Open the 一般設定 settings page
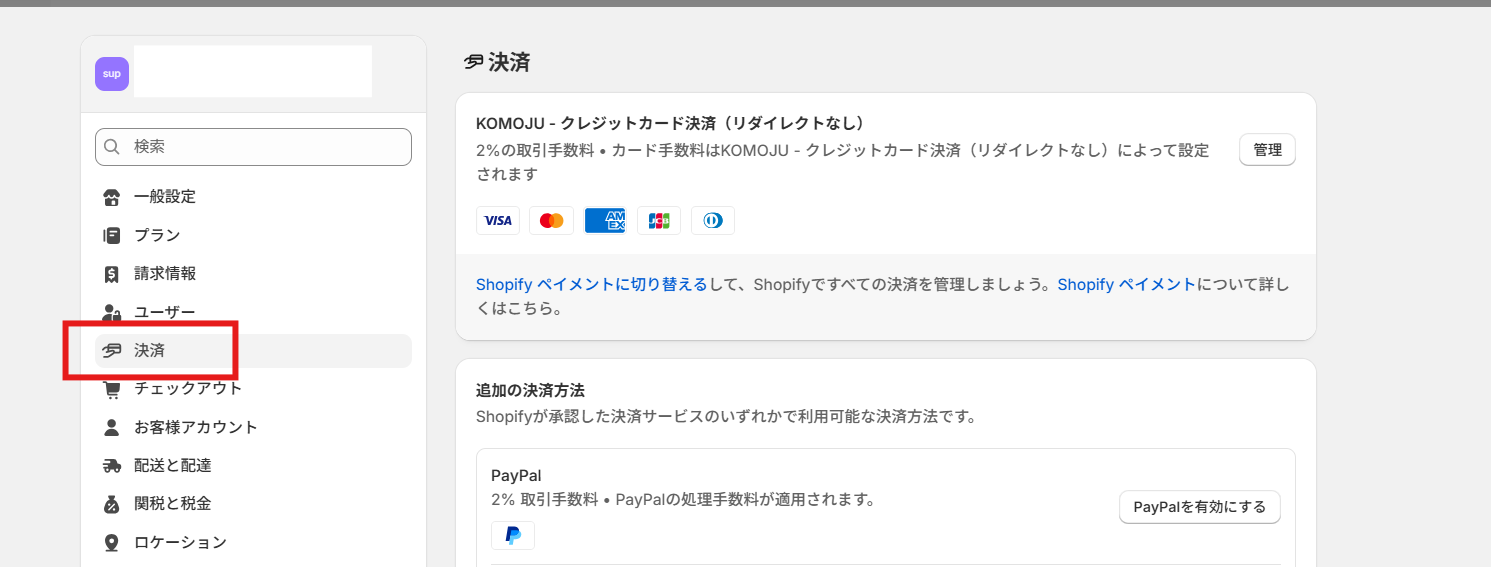The image size is (1491, 567). coord(165,197)
